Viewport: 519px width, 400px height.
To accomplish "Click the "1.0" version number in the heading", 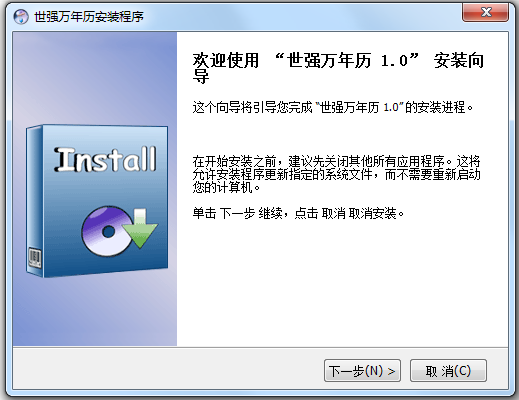I will pyautogui.click(x=394, y=61).
